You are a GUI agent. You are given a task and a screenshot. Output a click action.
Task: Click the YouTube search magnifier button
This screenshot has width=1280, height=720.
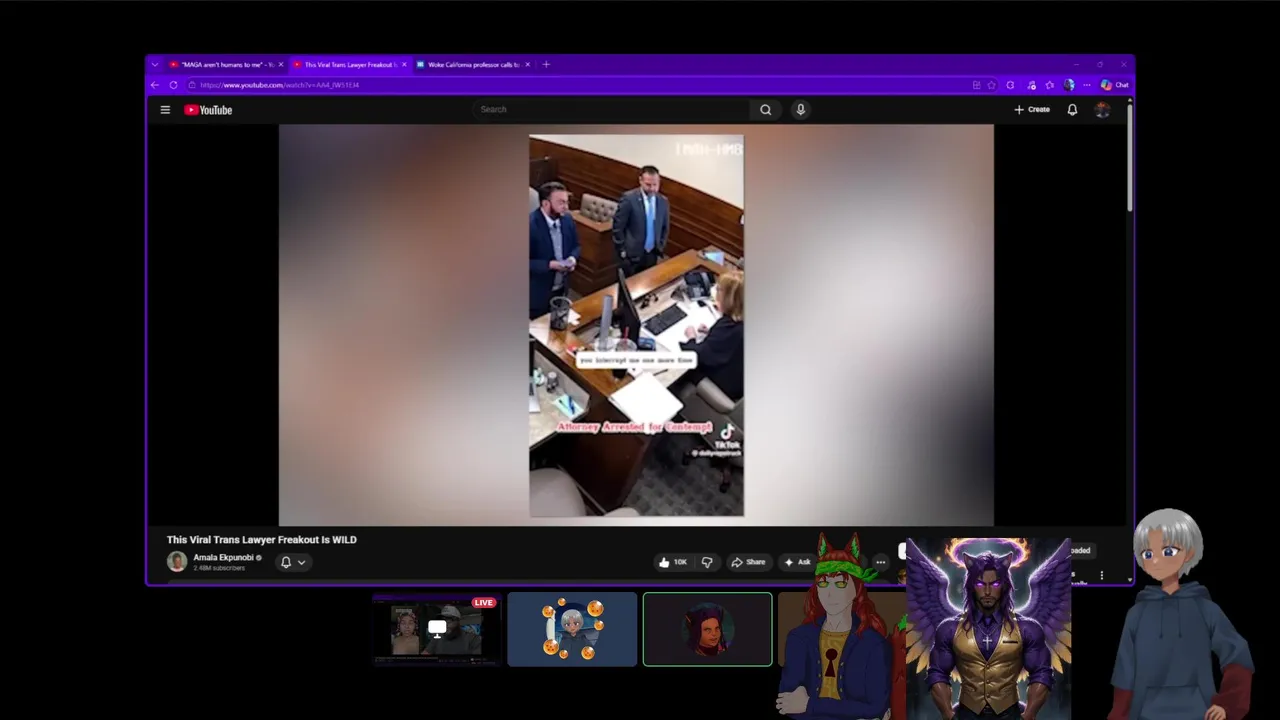(x=765, y=110)
